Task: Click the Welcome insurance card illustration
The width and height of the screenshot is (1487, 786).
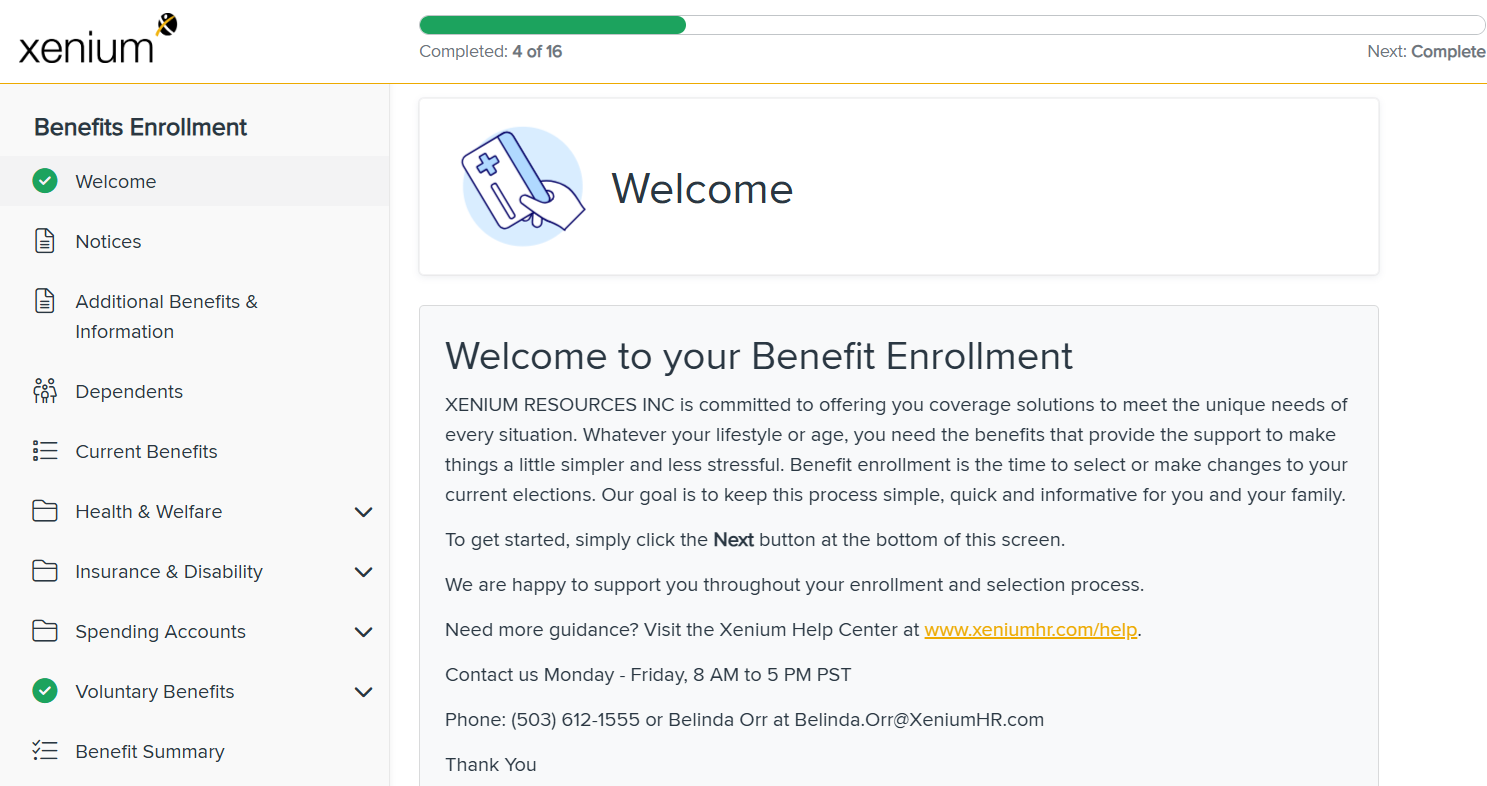Action: (522, 185)
